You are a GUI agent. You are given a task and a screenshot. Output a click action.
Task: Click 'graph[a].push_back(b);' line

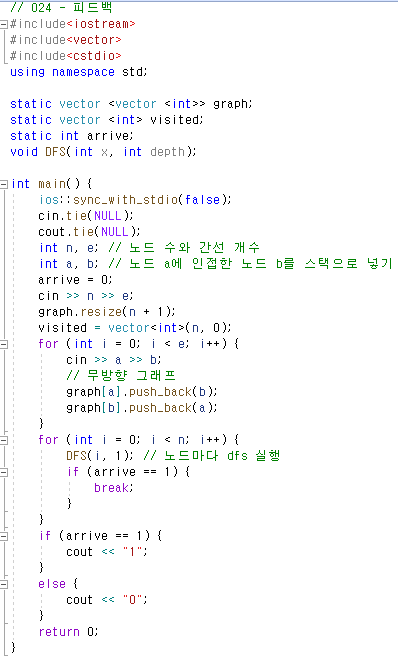coord(141,392)
